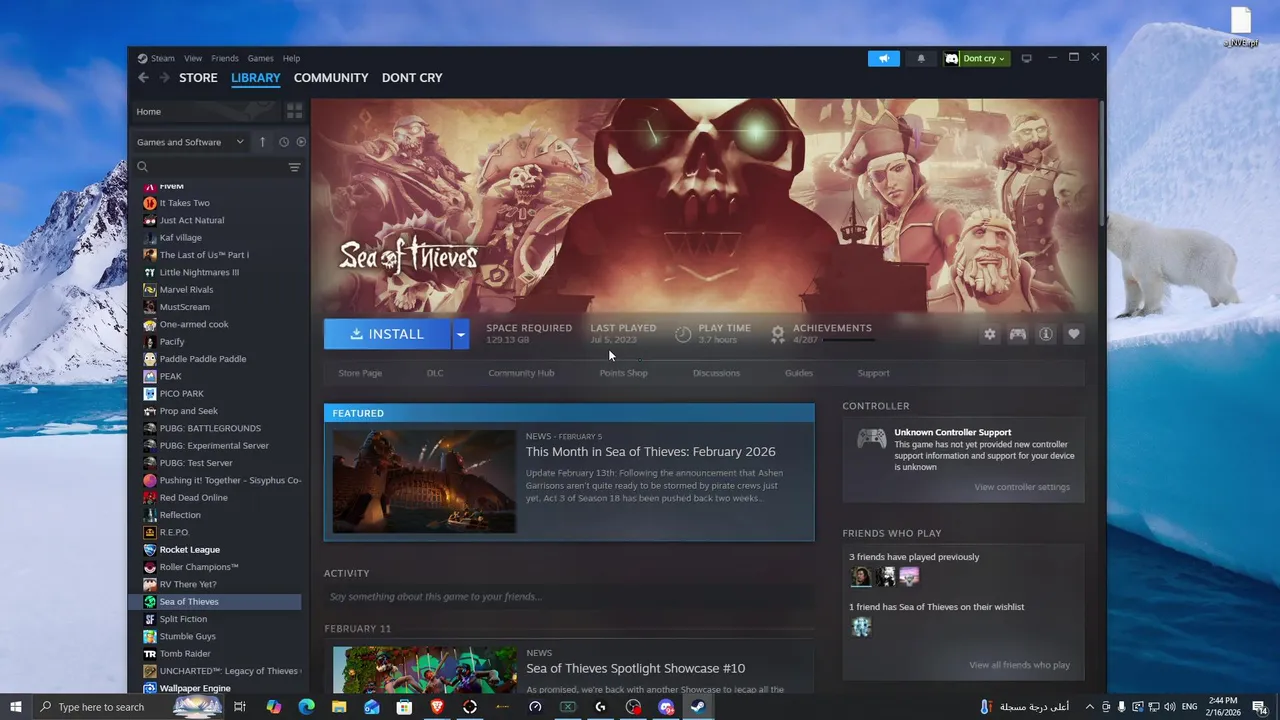Image resolution: width=1280 pixels, height=720 pixels.
Task: Launch Brave browser from the taskbar
Action: tap(437, 707)
